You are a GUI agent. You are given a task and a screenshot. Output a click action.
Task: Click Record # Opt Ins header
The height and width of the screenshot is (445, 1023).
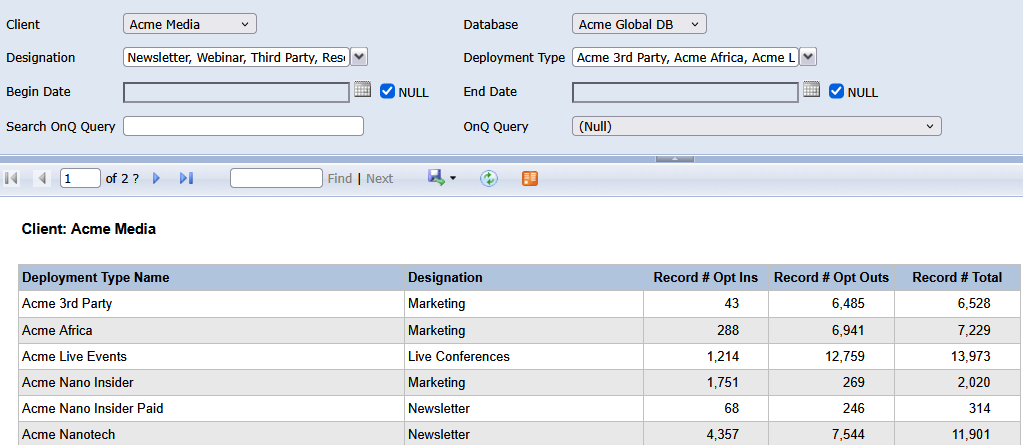[x=706, y=277]
